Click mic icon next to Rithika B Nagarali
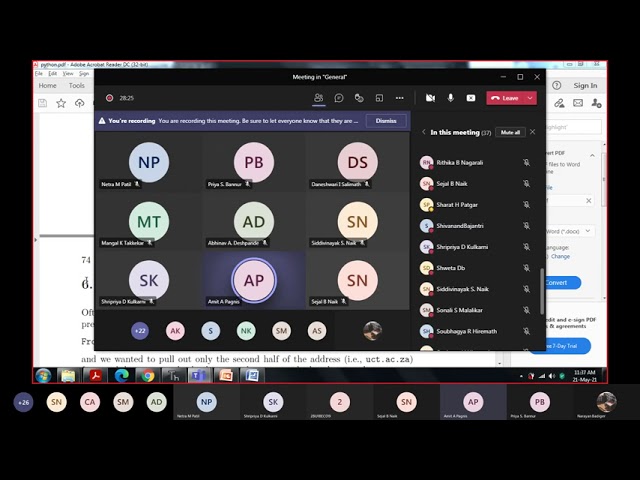The image size is (640, 480). (x=527, y=162)
